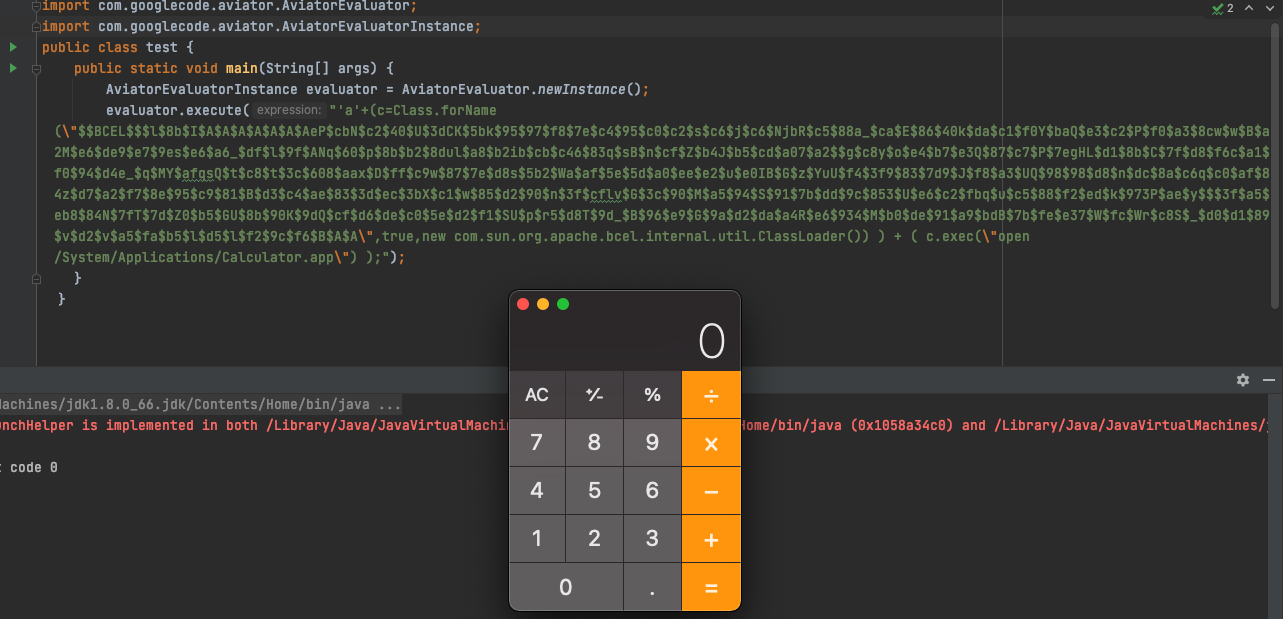Click the minus key in Calculator
The image size is (1283, 619).
pyautogui.click(x=711, y=491)
